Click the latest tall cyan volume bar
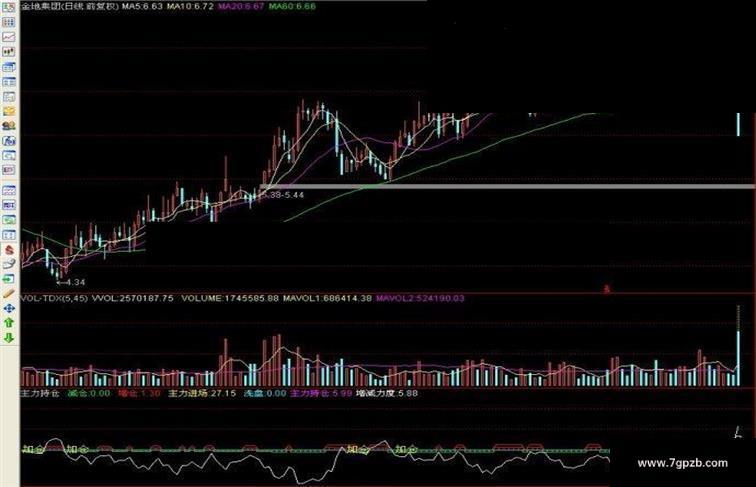The height and width of the screenshot is (487, 756). (x=738, y=358)
